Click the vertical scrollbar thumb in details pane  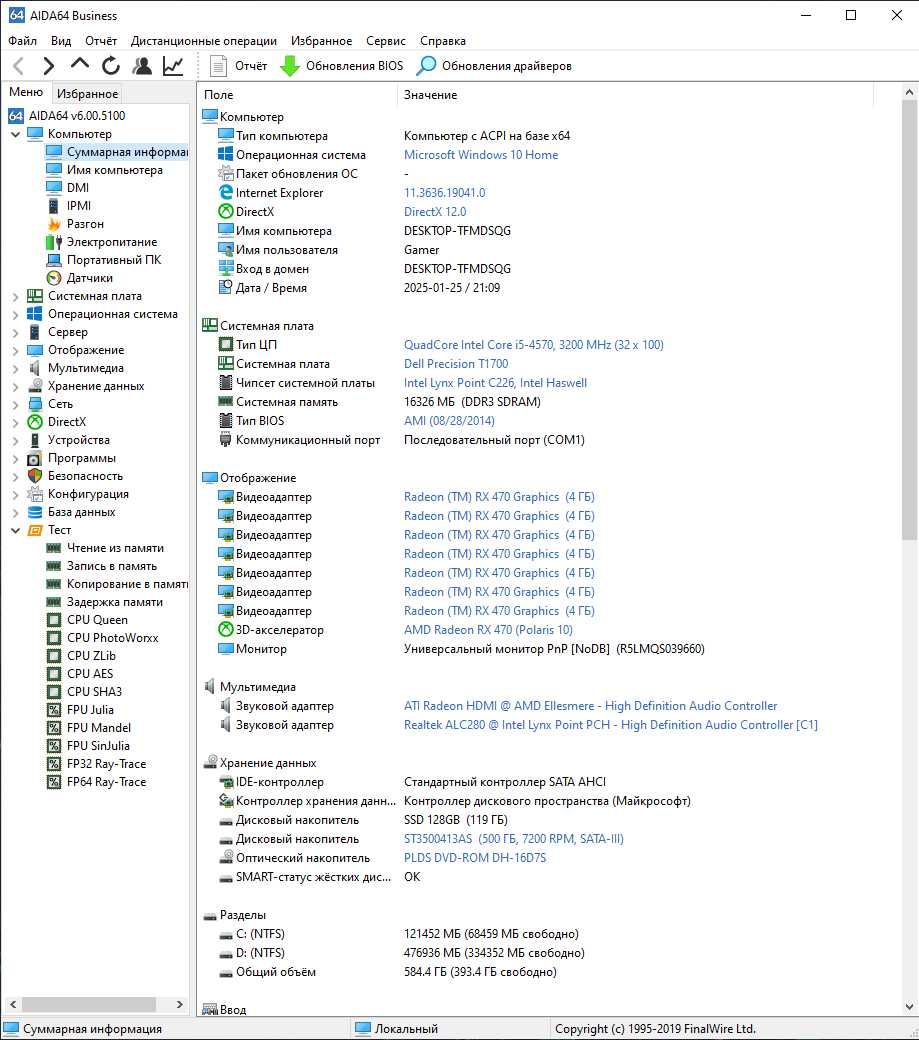click(909, 322)
